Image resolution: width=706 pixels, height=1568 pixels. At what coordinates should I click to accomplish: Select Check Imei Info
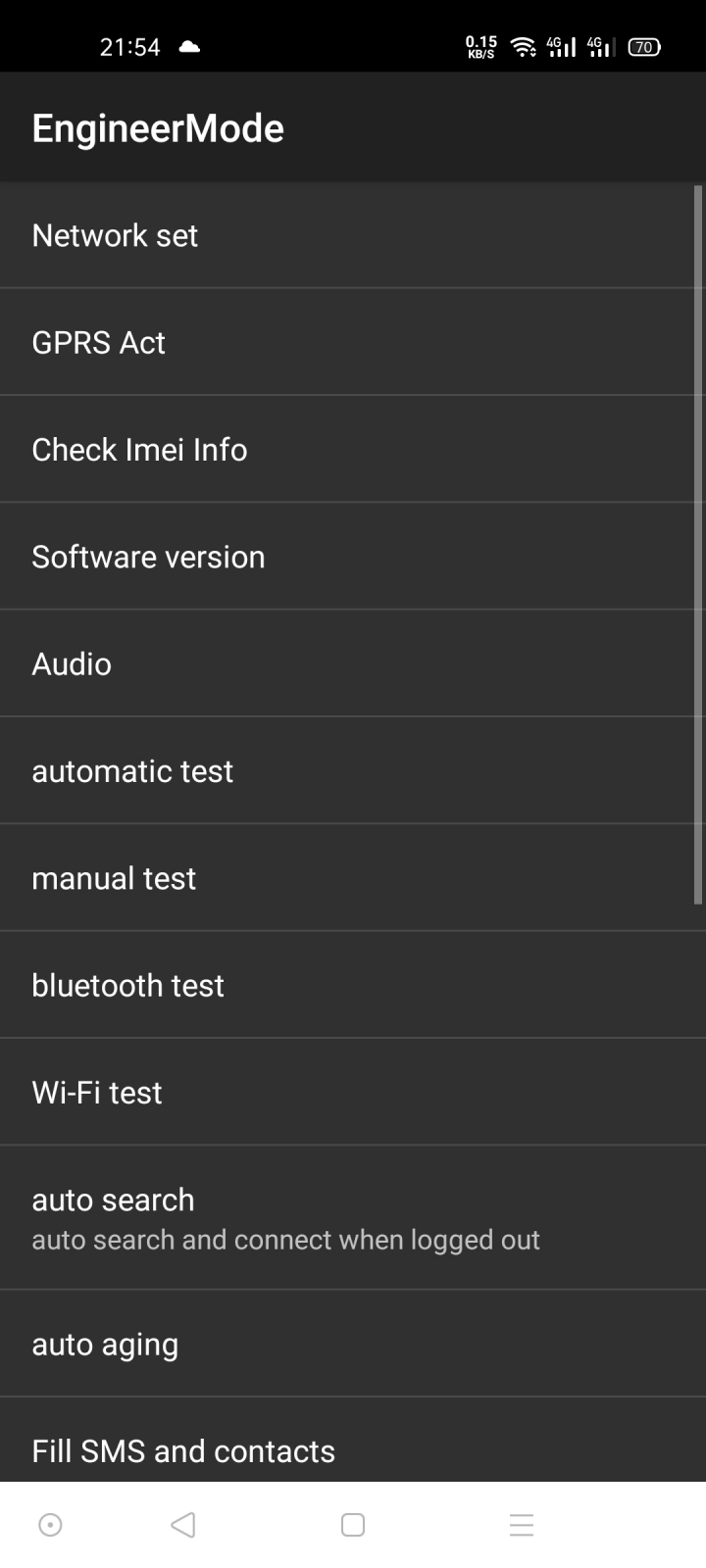(x=353, y=449)
